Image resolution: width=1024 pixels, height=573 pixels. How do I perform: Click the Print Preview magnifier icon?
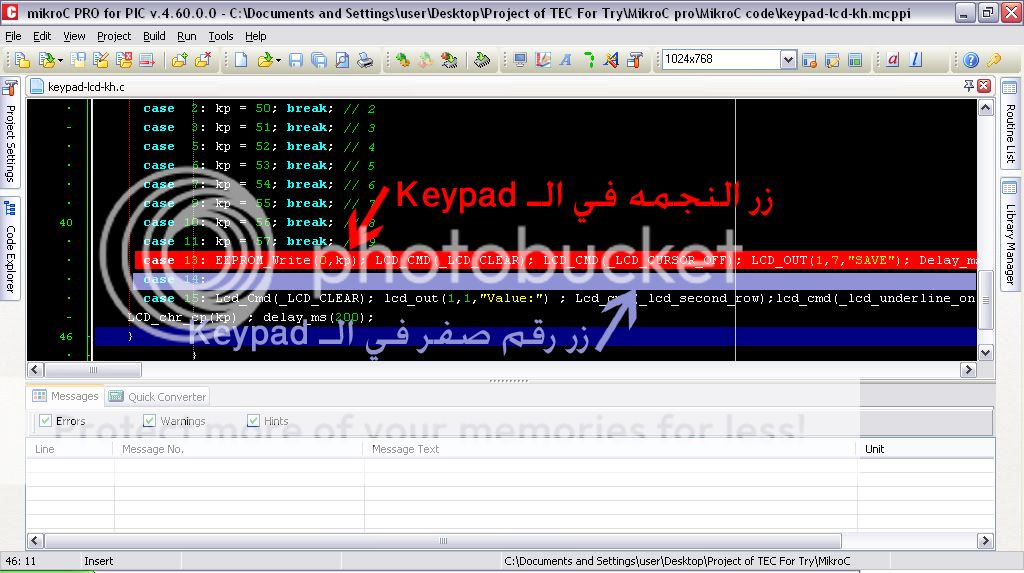pos(342,60)
